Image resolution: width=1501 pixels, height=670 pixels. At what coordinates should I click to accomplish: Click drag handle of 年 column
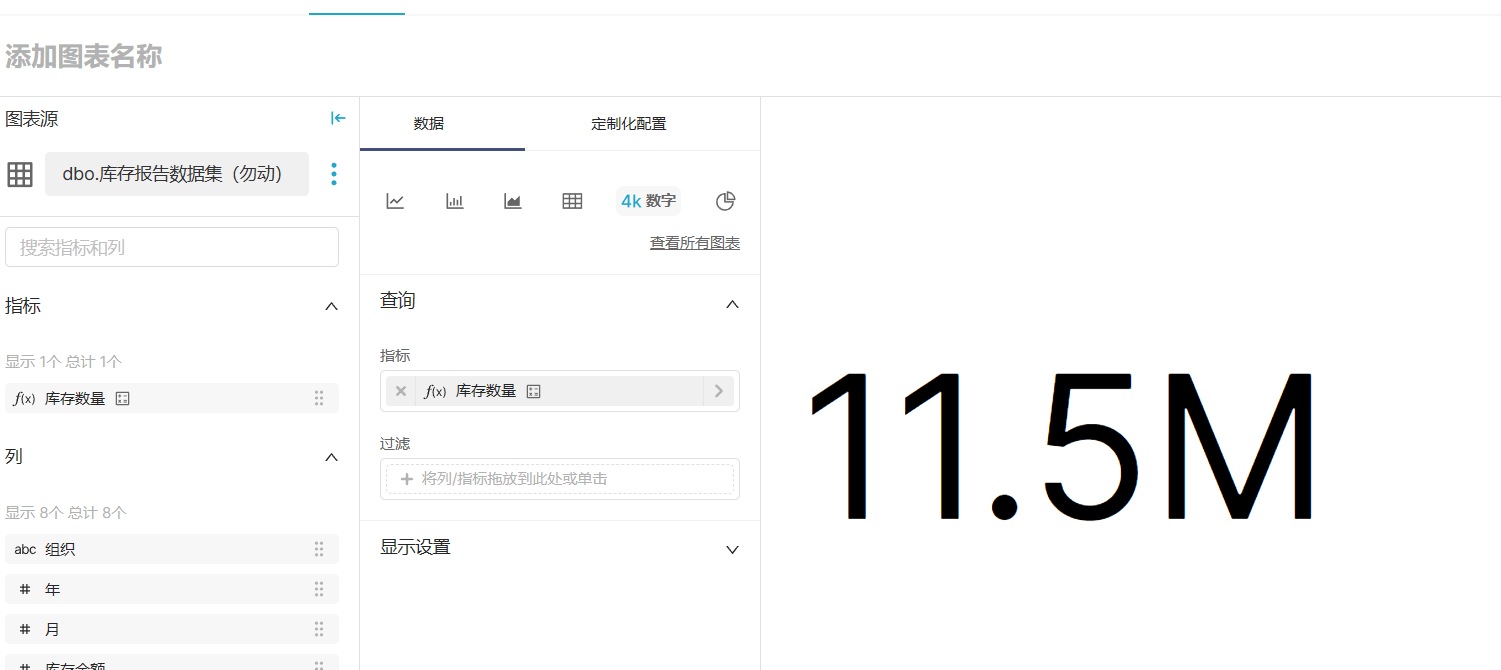coord(319,589)
